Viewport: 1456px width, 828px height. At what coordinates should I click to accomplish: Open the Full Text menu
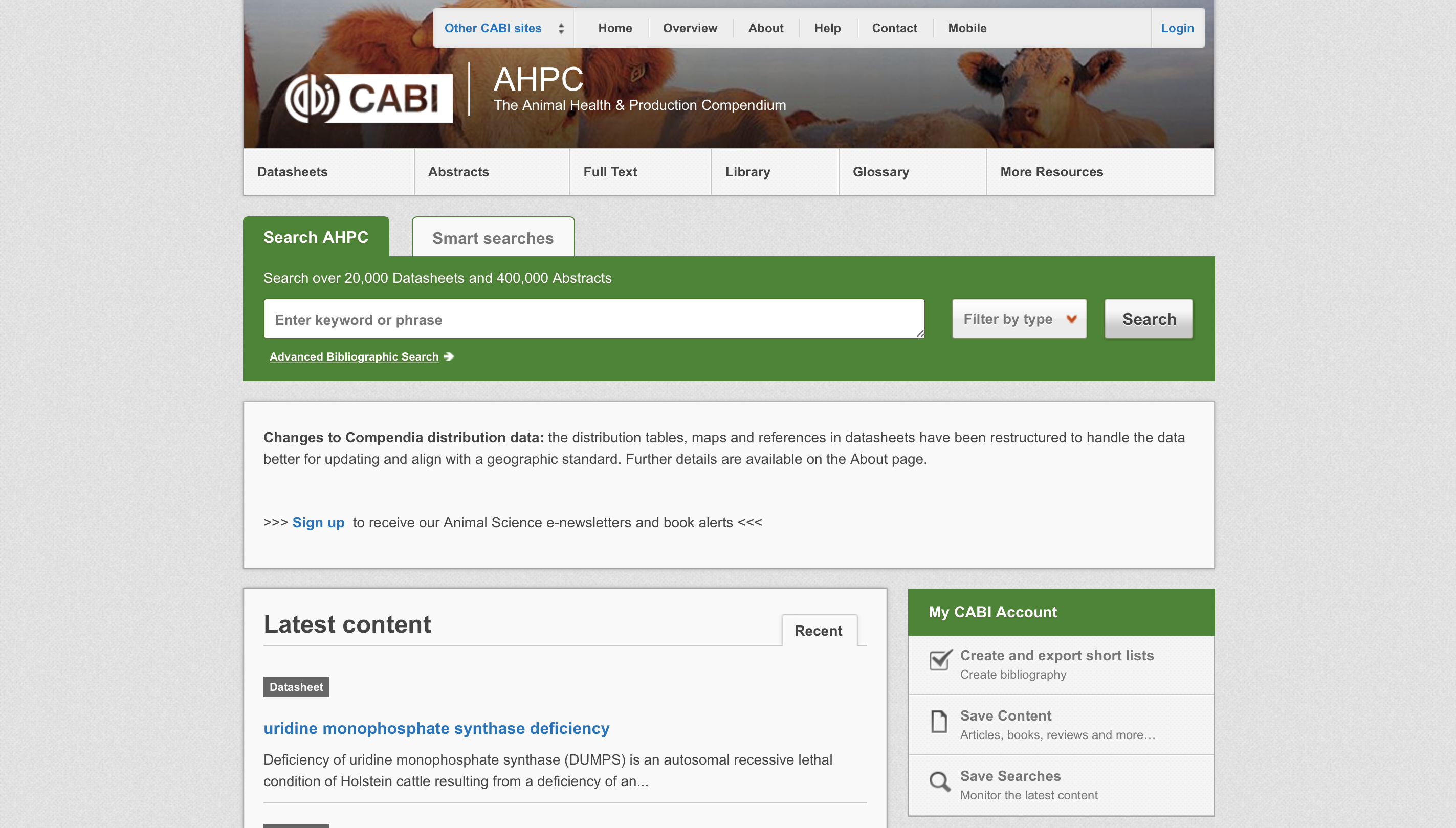tap(641, 172)
